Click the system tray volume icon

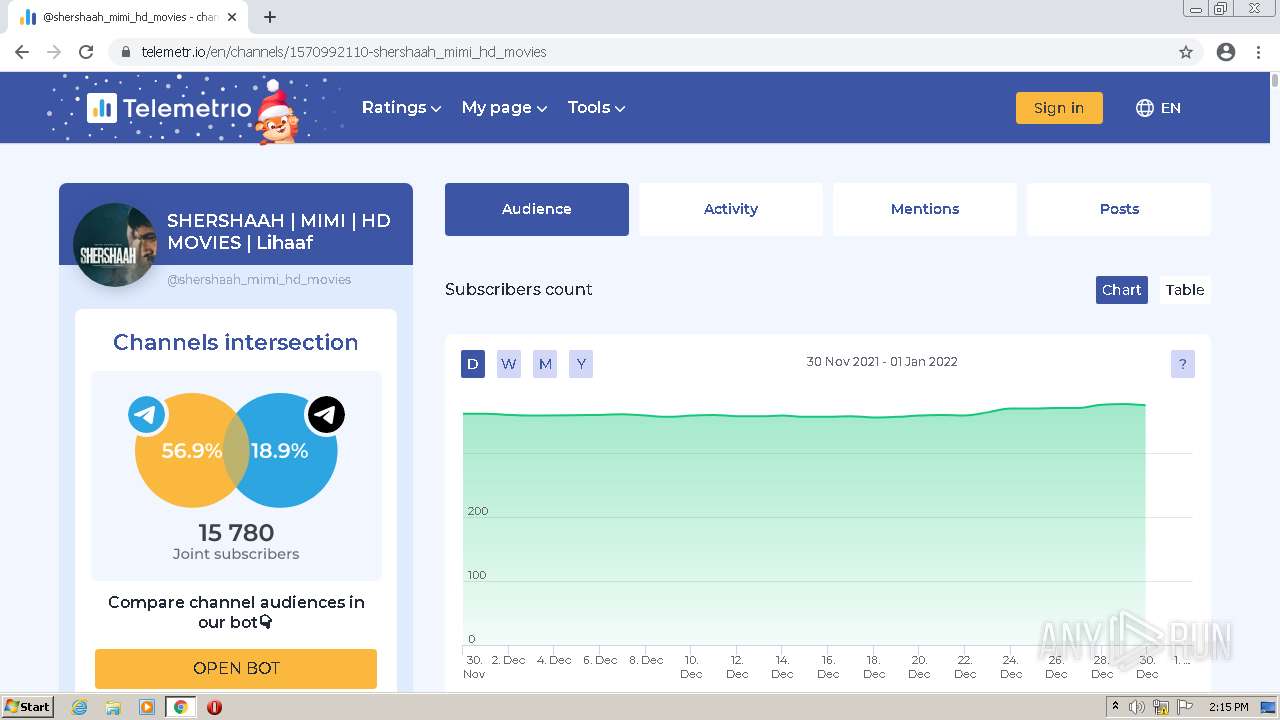click(x=1137, y=707)
